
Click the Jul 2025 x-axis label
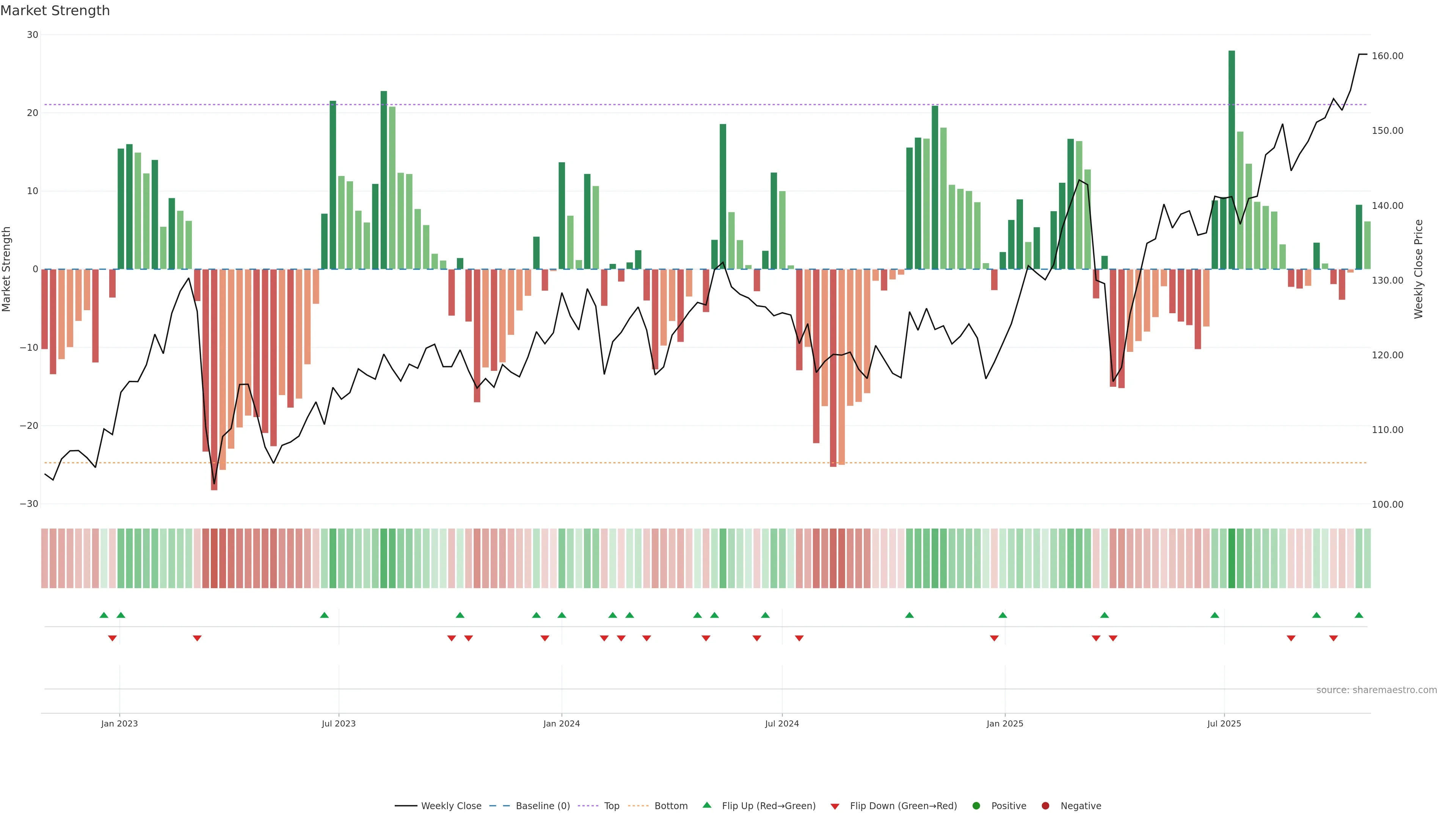point(1224,723)
